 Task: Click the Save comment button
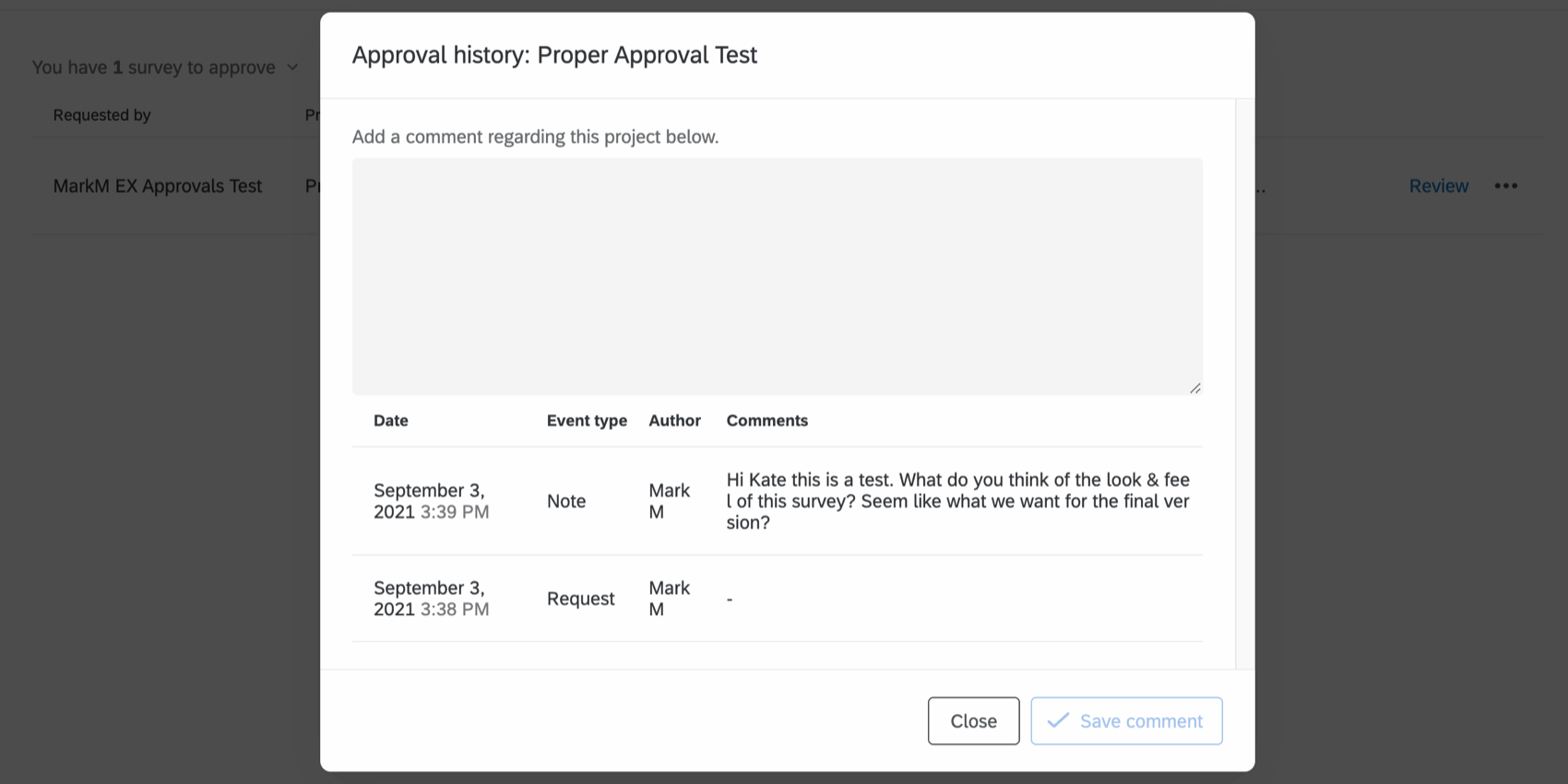1126,720
